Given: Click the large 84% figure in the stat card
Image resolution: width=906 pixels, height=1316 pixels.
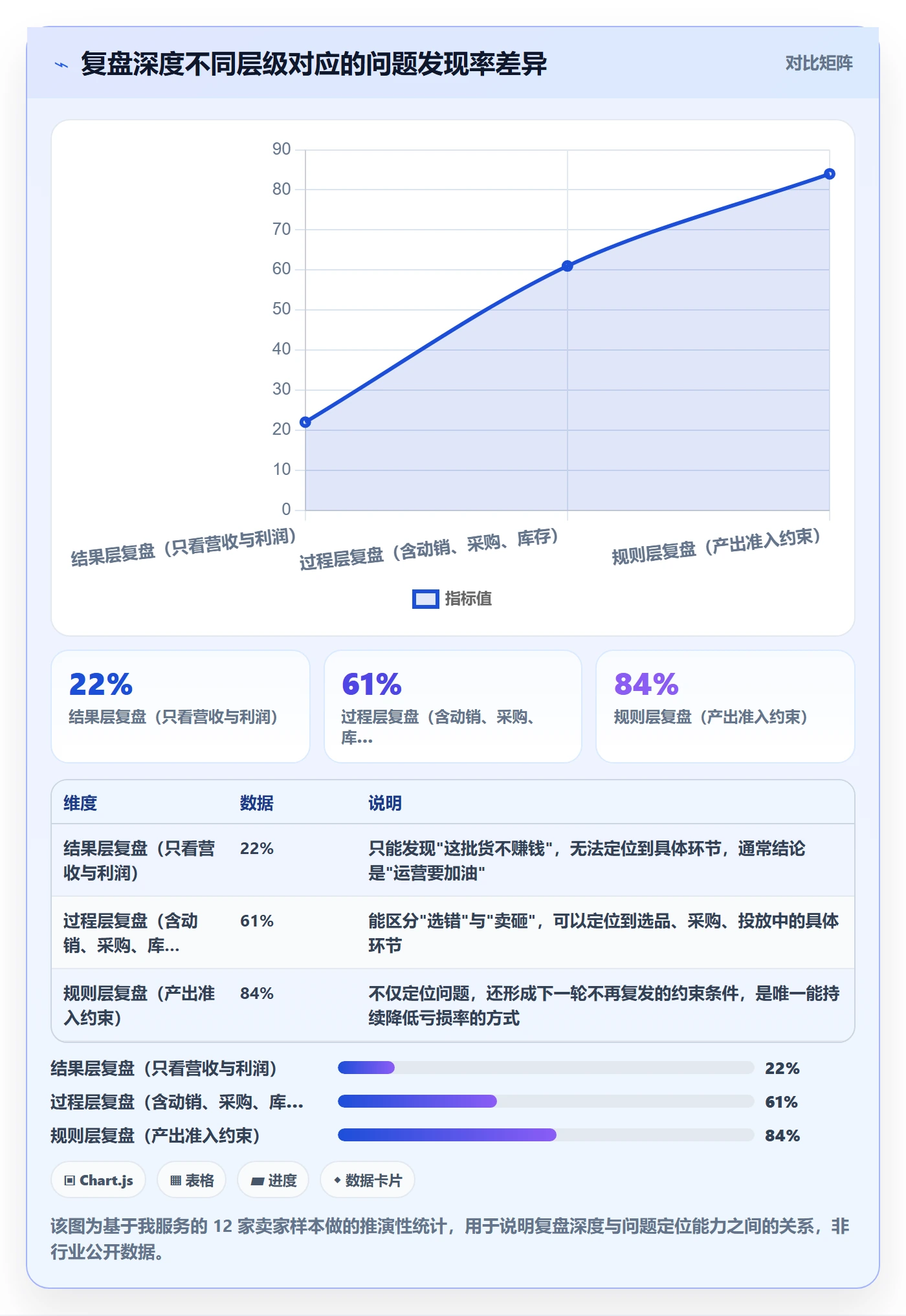Looking at the screenshot, I should tap(646, 684).
